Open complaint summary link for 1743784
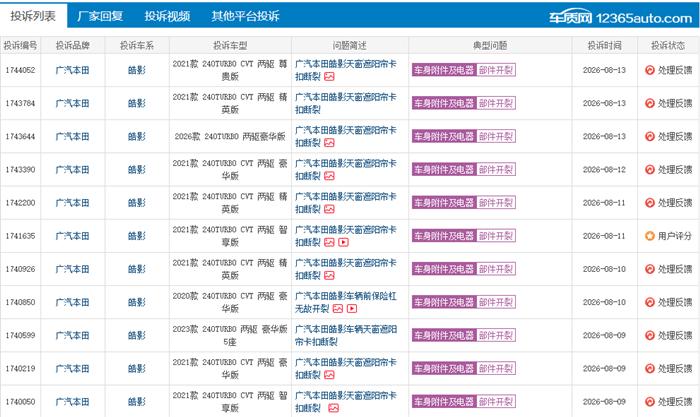700x417 pixels. click(346, 103)
